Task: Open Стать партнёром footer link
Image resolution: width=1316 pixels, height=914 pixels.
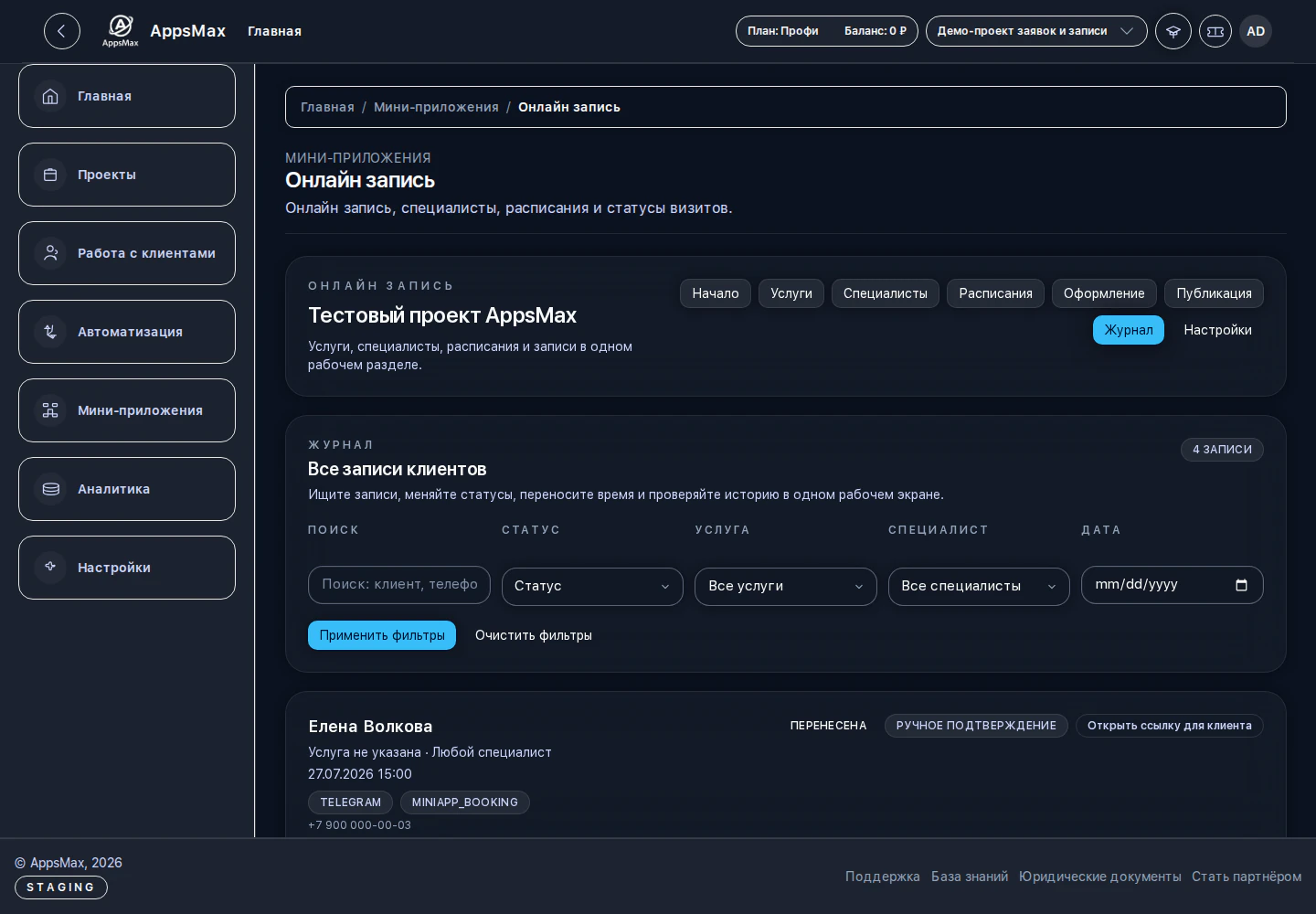Action: click(x=1247, y=877)
